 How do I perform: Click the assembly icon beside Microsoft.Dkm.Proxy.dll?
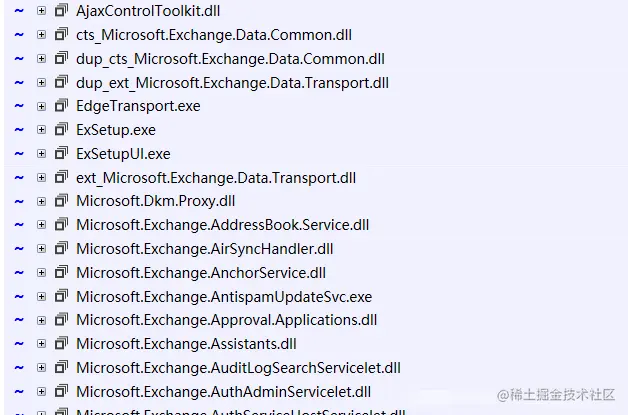(61, 201)
